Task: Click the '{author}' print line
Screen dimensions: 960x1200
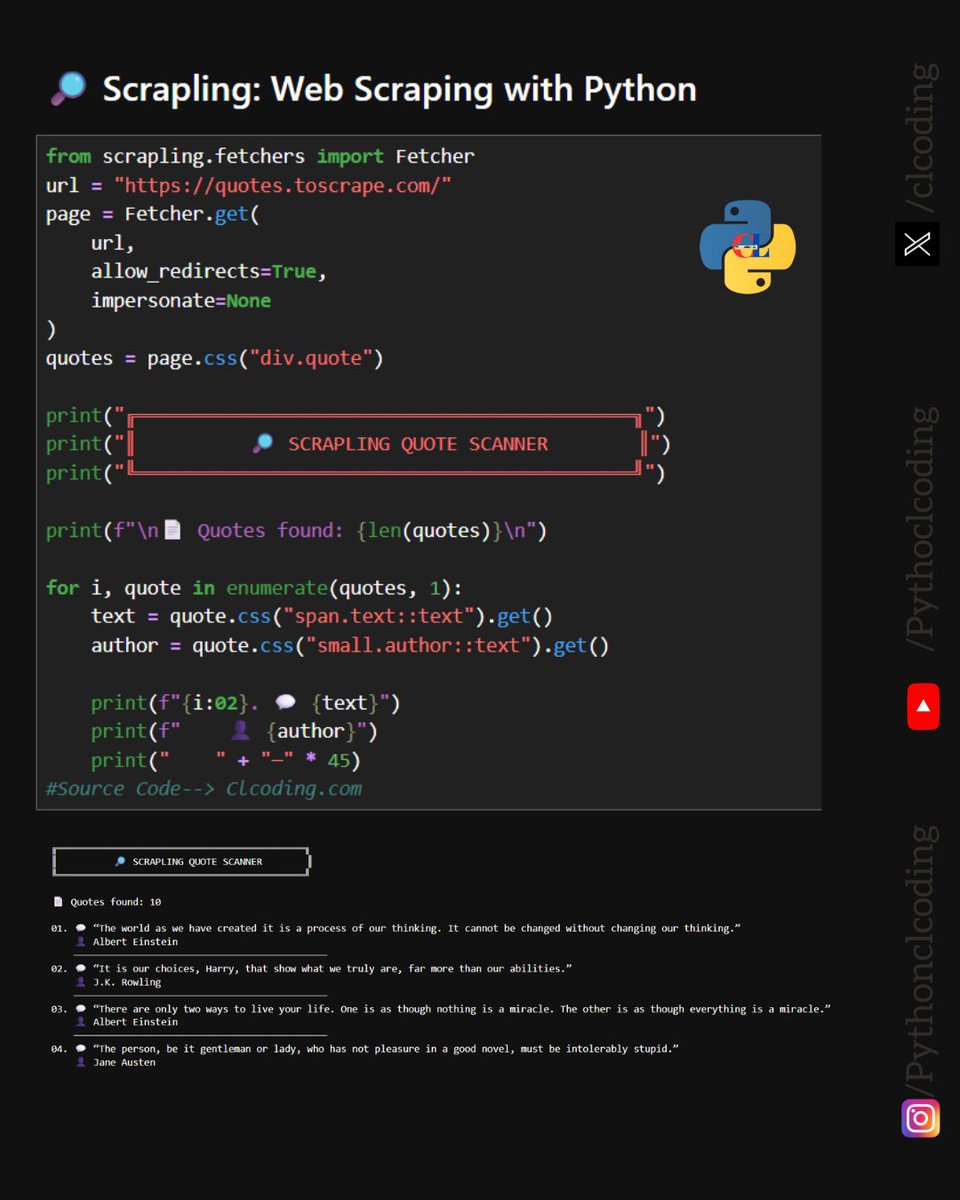Action: click(x=234, y=732)
